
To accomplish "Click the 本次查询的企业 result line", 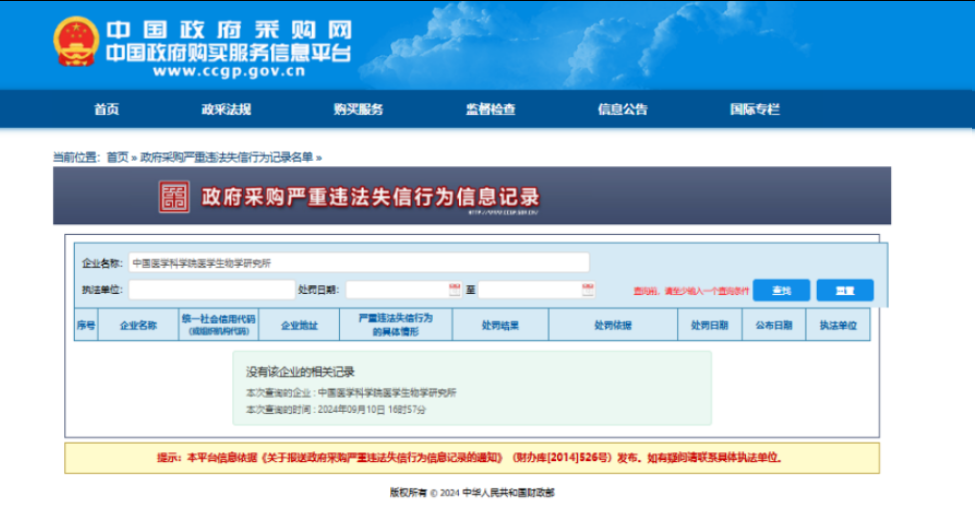I will [x=351, y=393].
